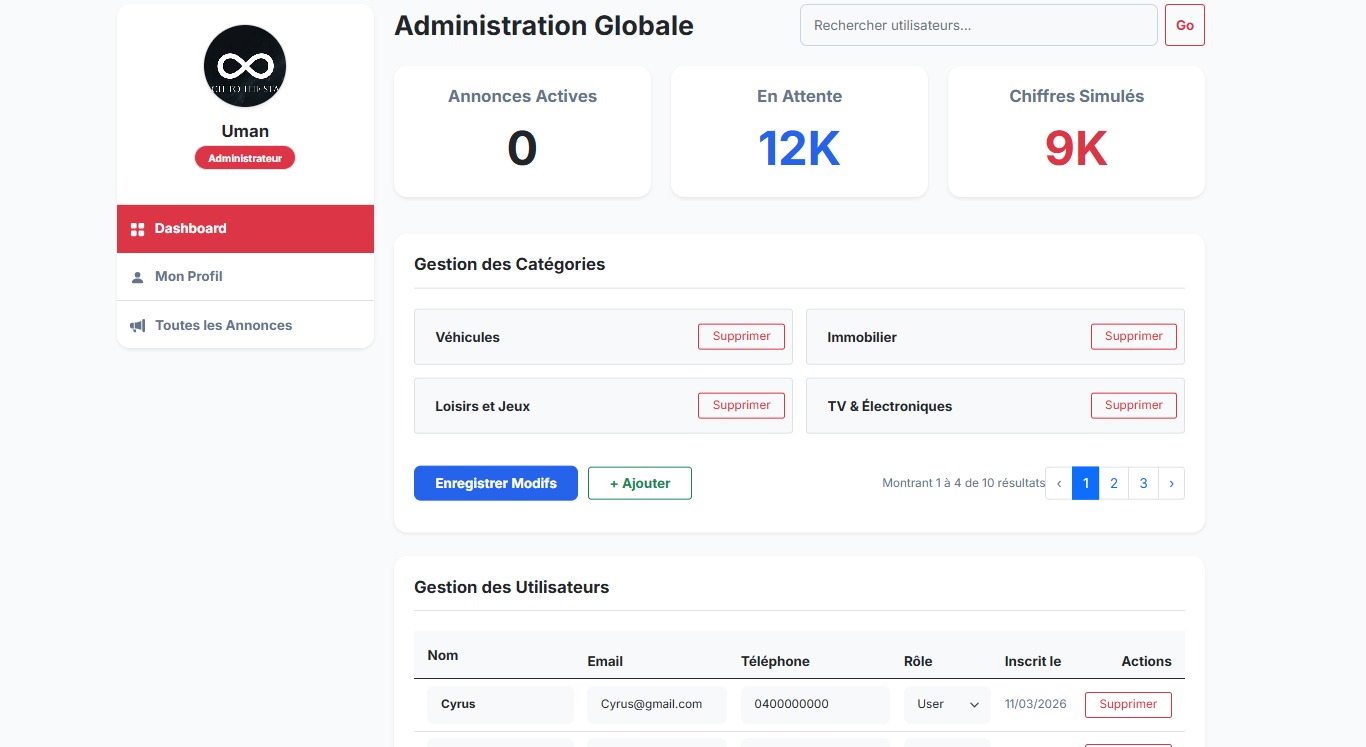The width and height of the screenshot is (1366, 747).
Task: Click the + Ajouter category button
Action: point(640,483)
